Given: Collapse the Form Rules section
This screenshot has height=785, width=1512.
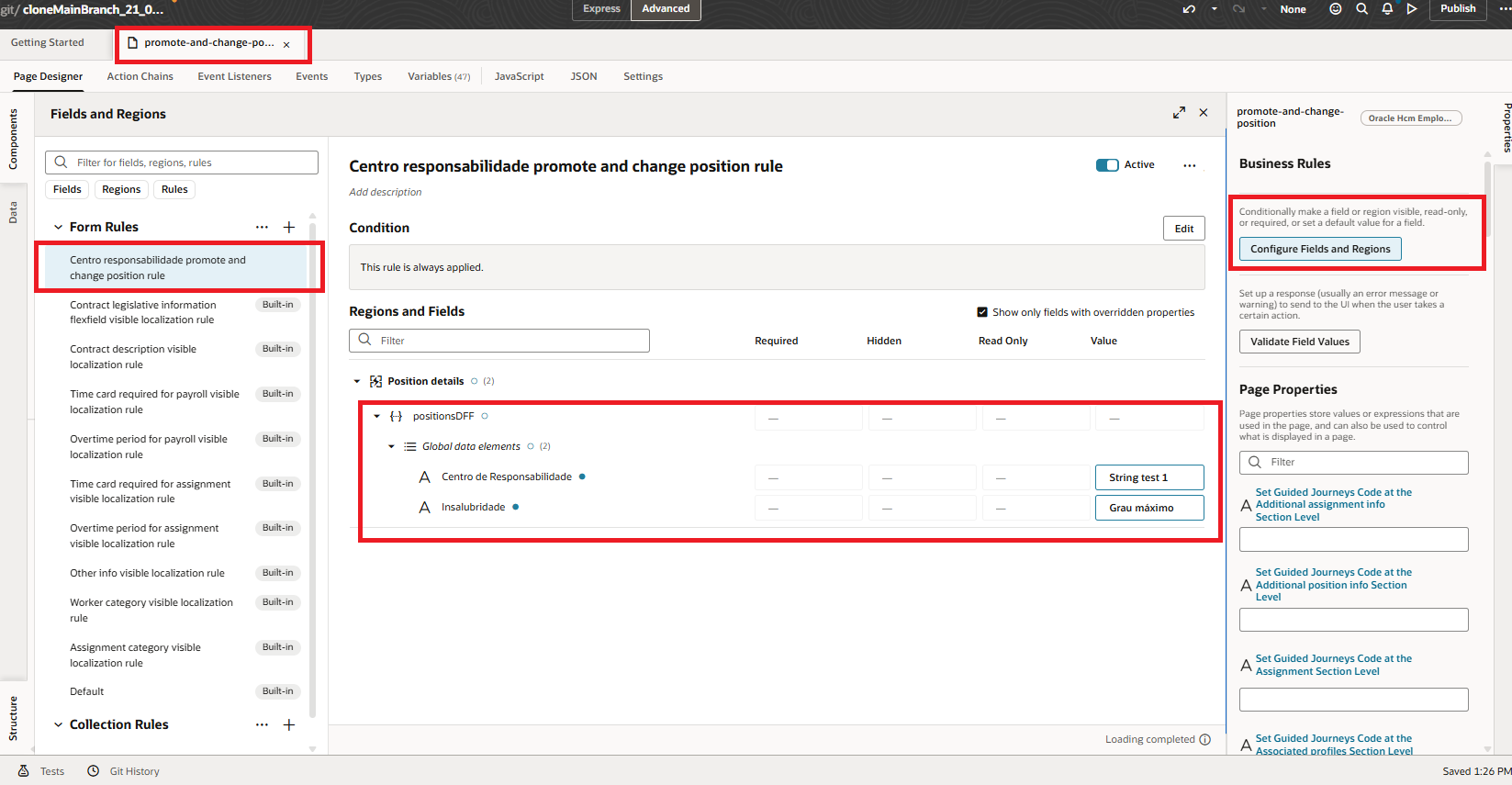Looking at the screenshot, I should (59, 227).
